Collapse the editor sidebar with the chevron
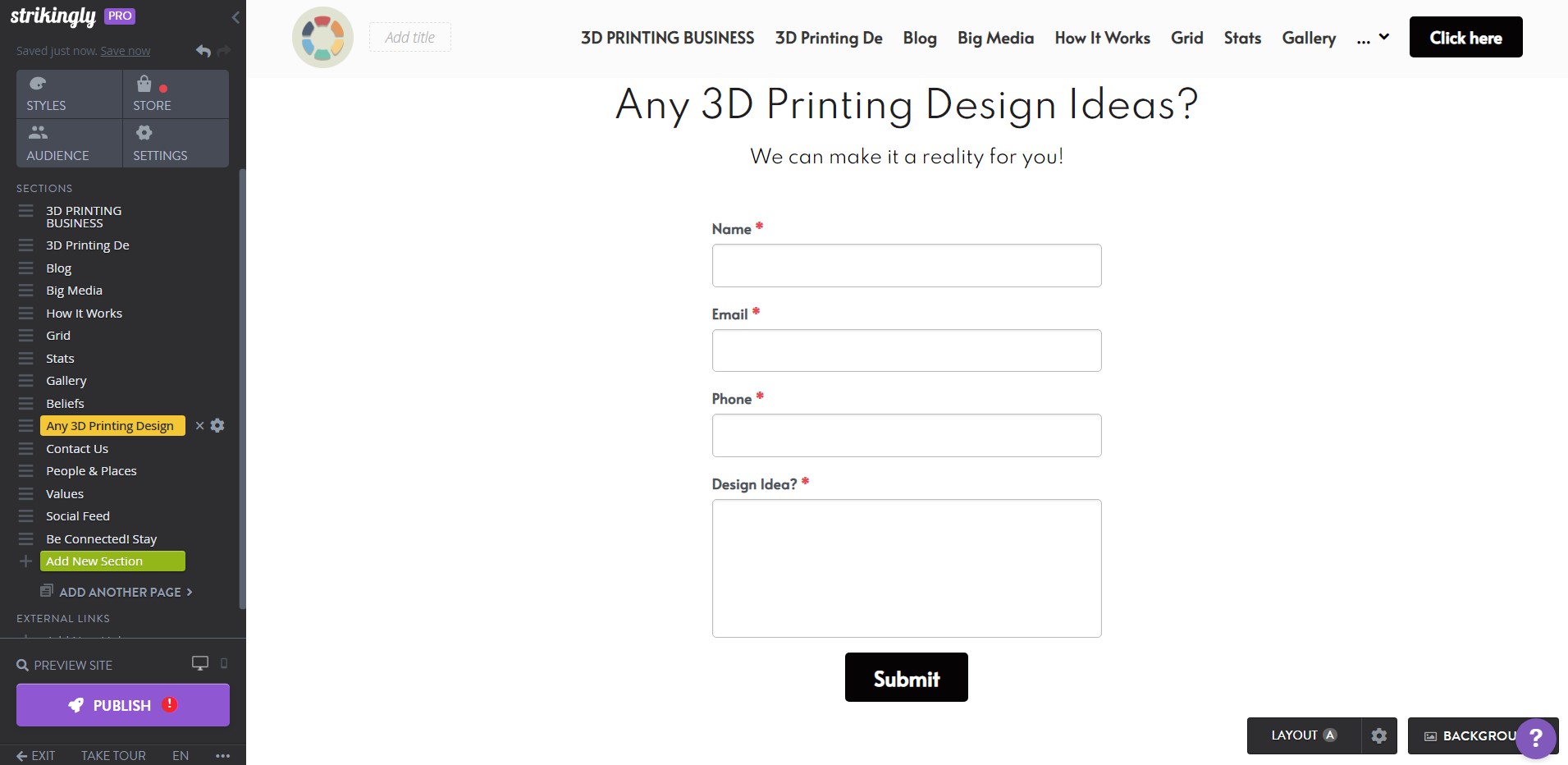This screenshot has height=765, width=1568. 236,16
